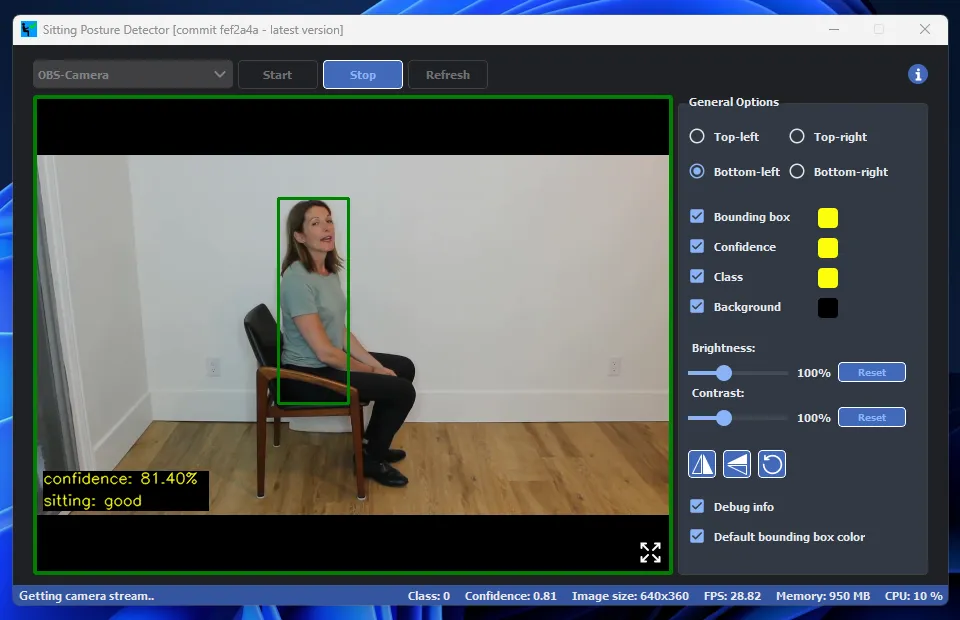This screenshot has height=620, width=960.
Task: Click the 'sitting: good' overlay text
Action: (92, 501)
